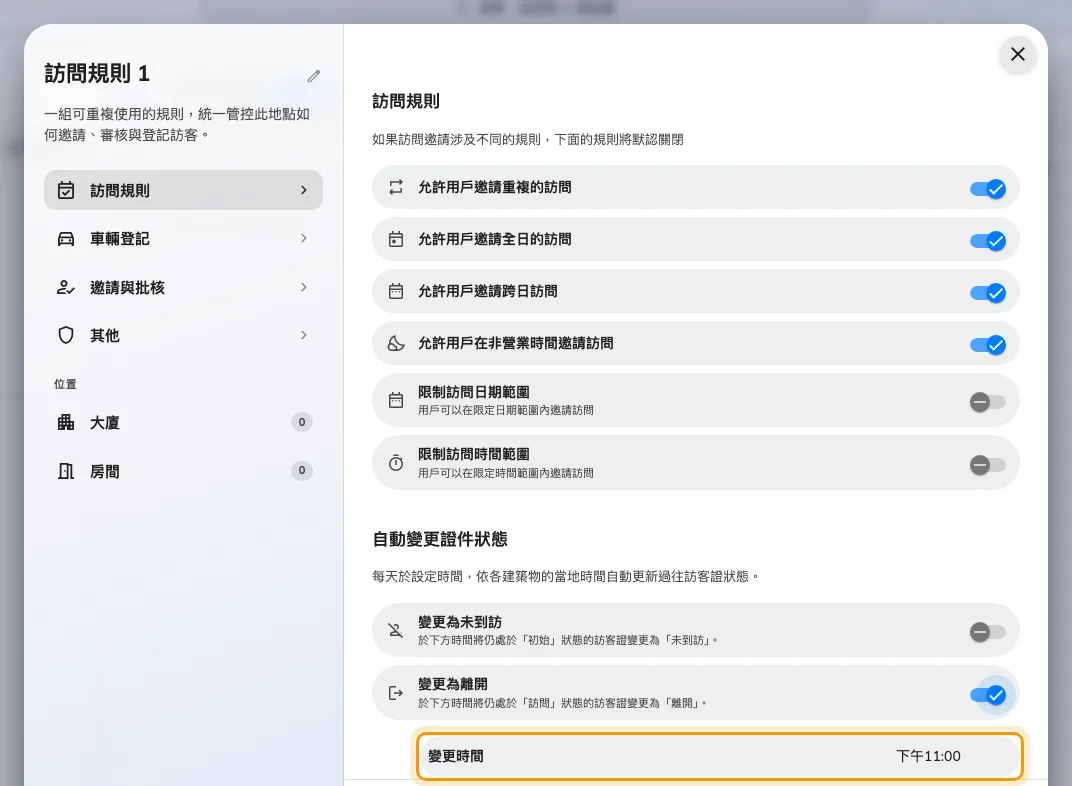Close the dialog with the X button
Screen dimensions: 1072x786
click(1017, 54)
